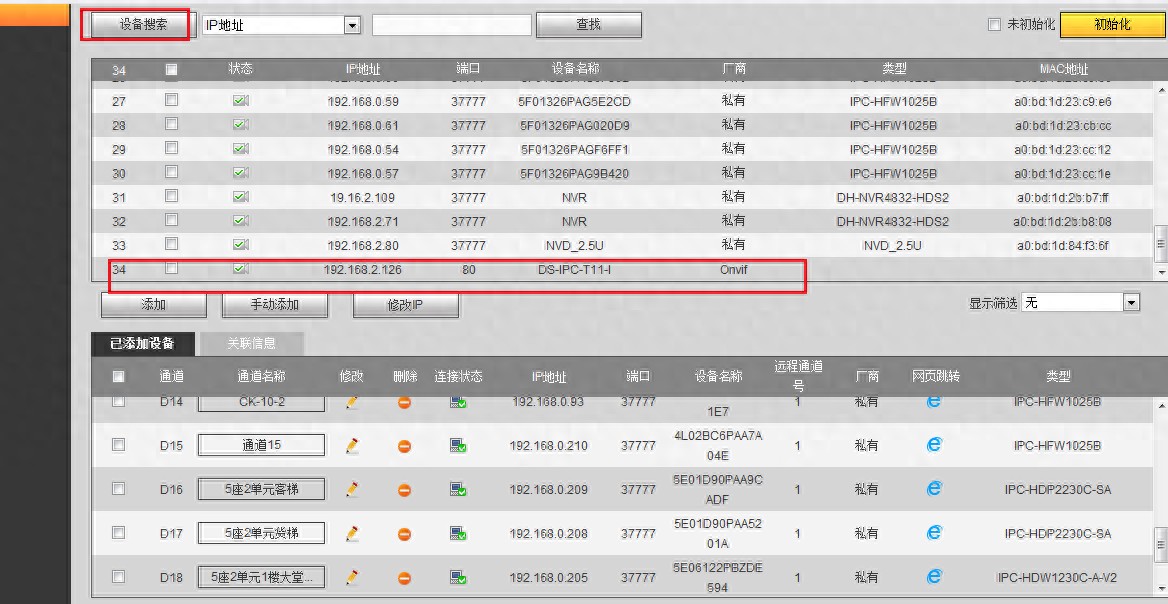Click the edit pencil icon for channel D15
This screenshot has height=604, width=1168.
click(x=352, y=446)
